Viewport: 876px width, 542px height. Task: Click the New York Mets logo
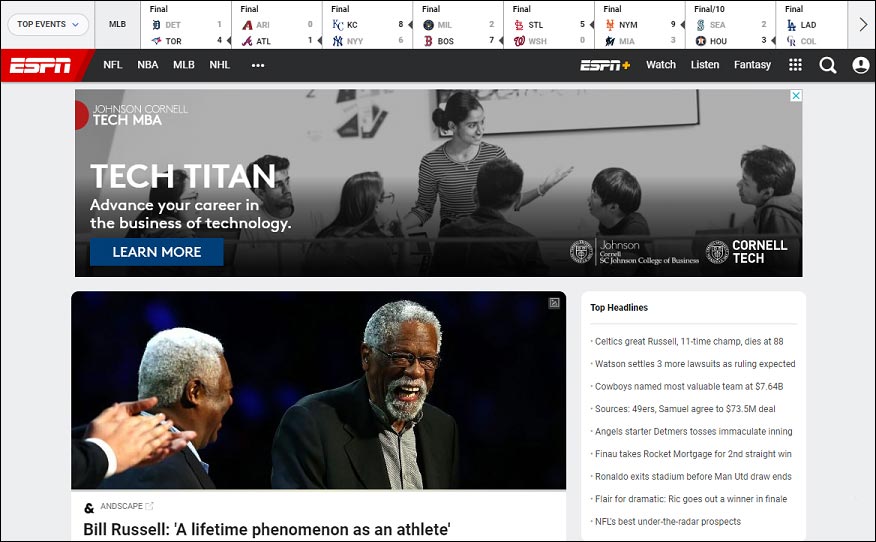[x=610, y=25]
